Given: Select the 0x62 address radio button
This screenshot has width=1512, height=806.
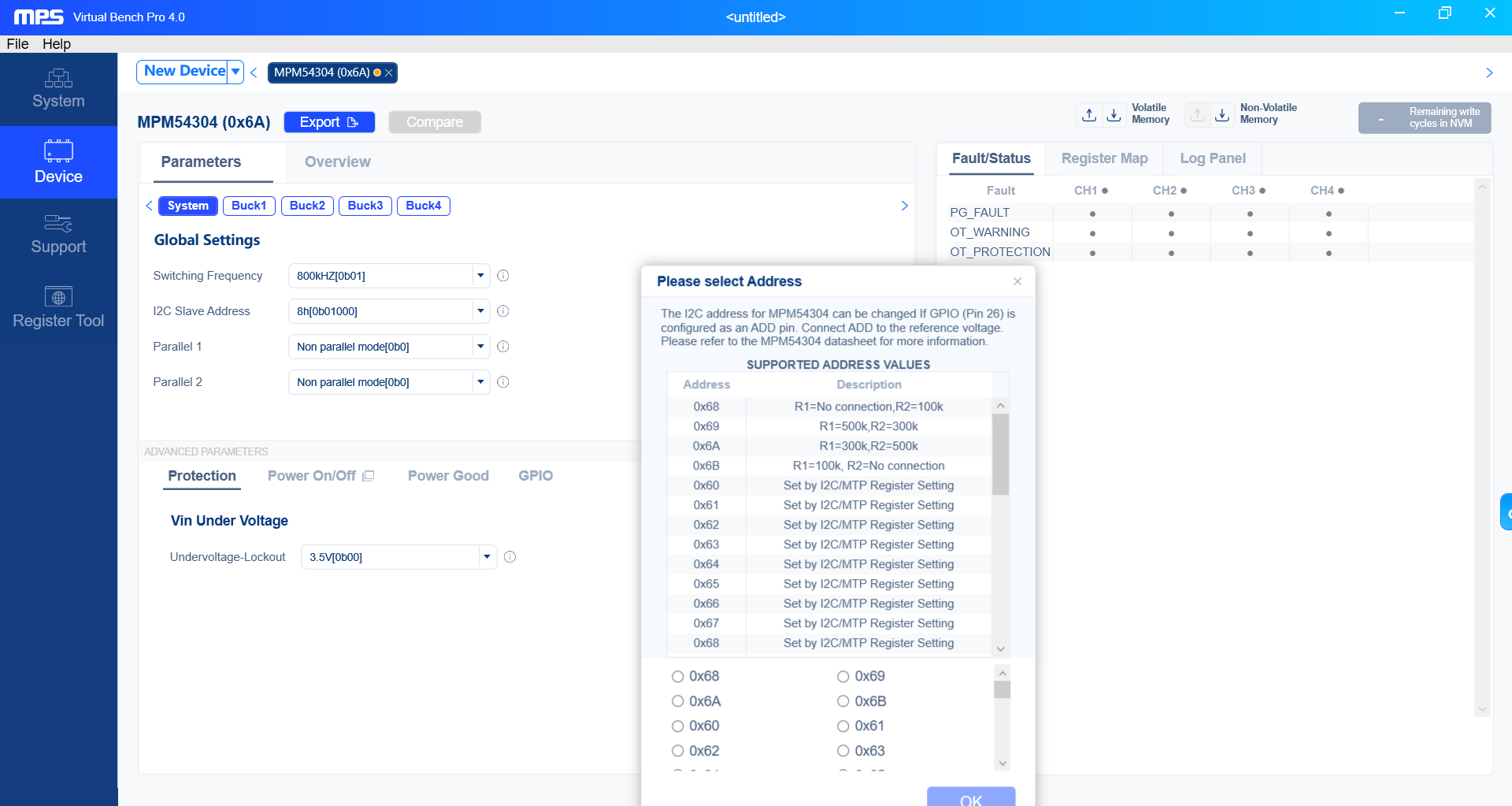Looking at the screenshot, I should click(x=677, y=751).
